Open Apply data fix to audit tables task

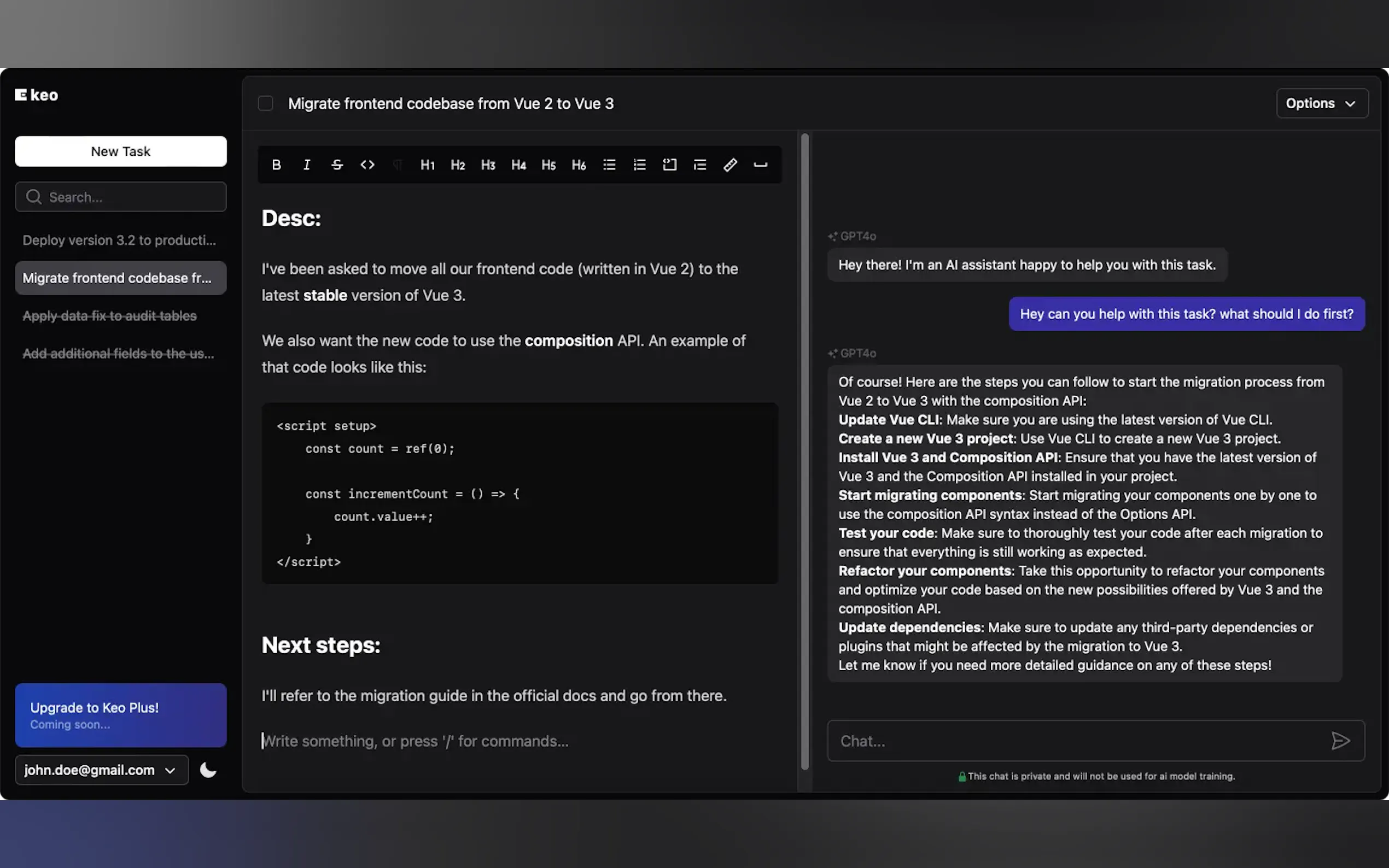(x=110, y=316)
